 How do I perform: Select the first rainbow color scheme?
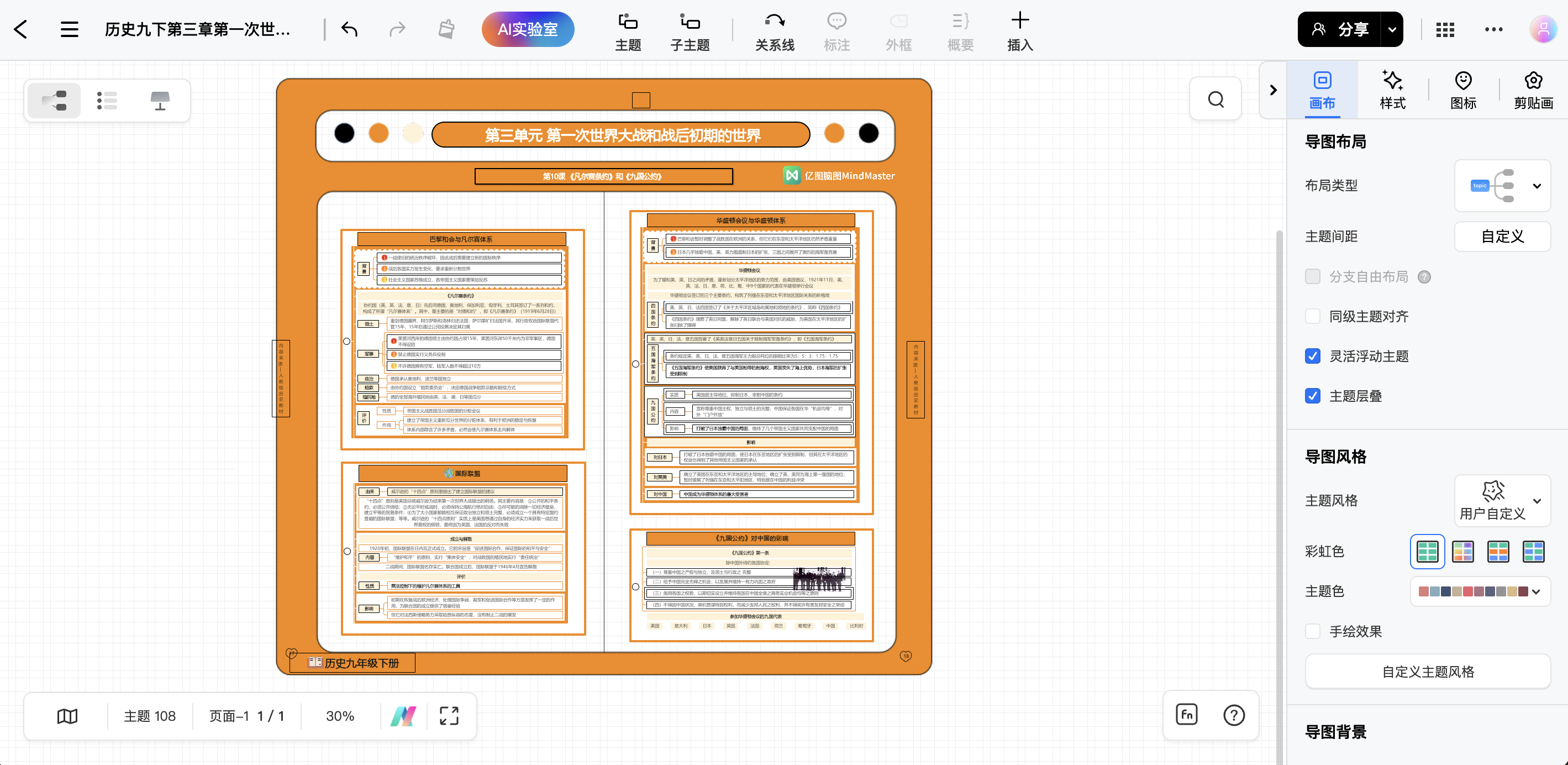point(1427,551)
